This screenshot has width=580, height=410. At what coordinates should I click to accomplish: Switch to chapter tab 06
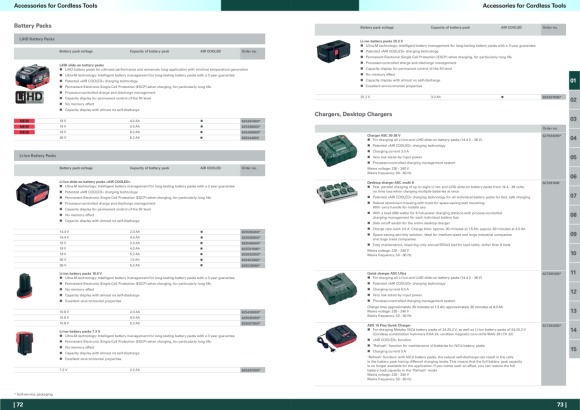point(574,177)
